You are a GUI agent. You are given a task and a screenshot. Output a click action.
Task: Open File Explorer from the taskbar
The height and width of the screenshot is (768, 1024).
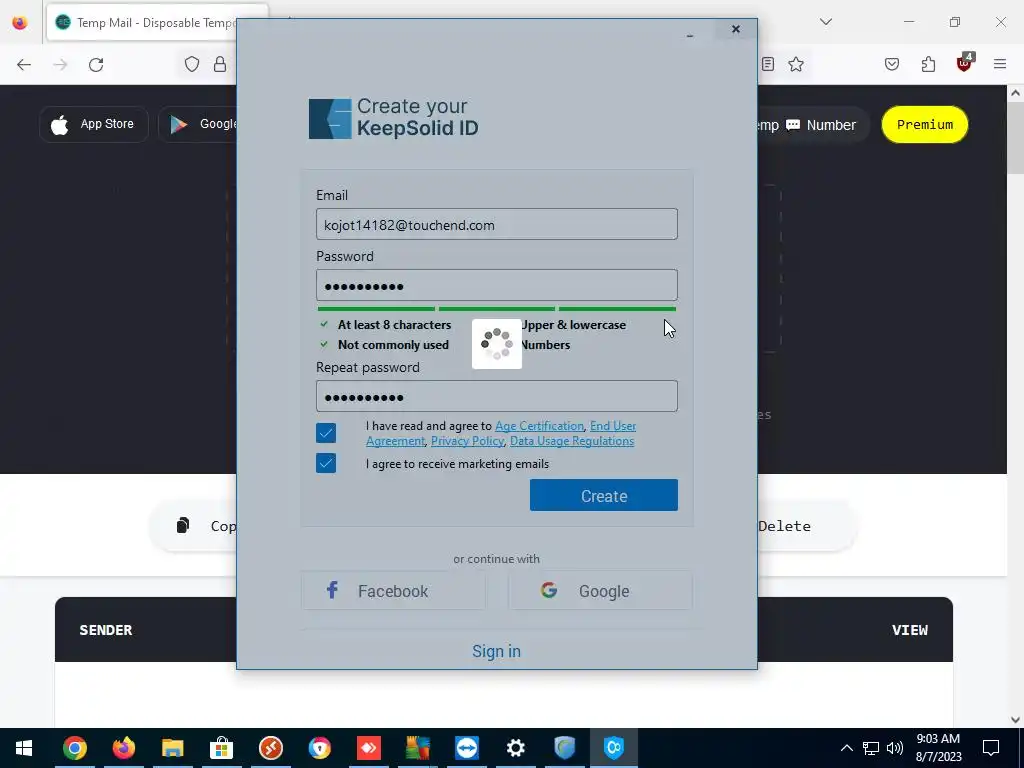[x=172, y=748]
